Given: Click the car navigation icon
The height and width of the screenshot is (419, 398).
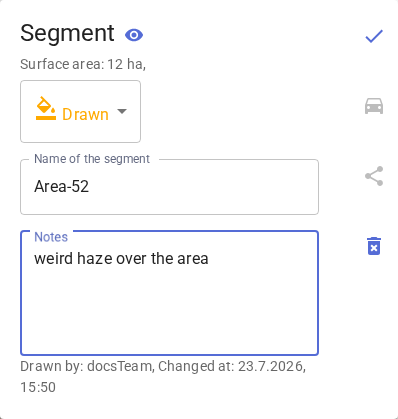Looking at the screenshot, I should [374, 106].
